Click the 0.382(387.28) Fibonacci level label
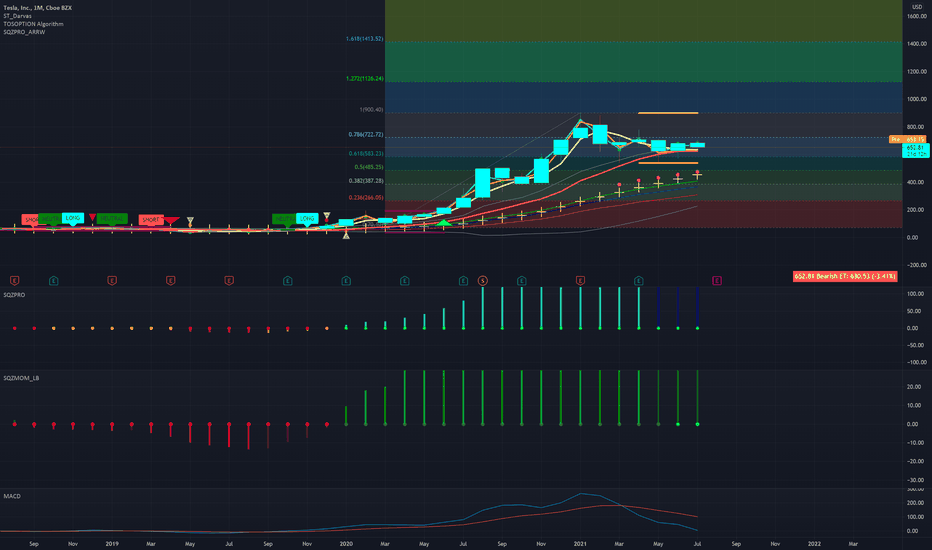 (366, 181)
